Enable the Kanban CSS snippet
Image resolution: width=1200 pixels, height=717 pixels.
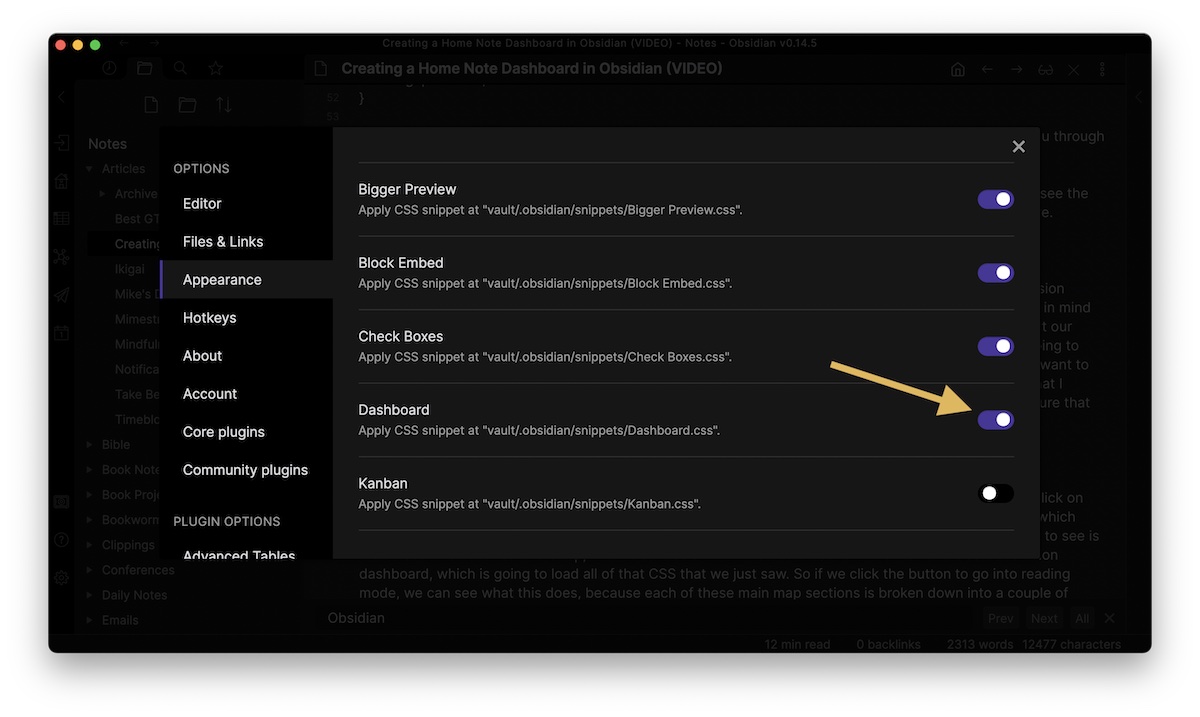995,493
